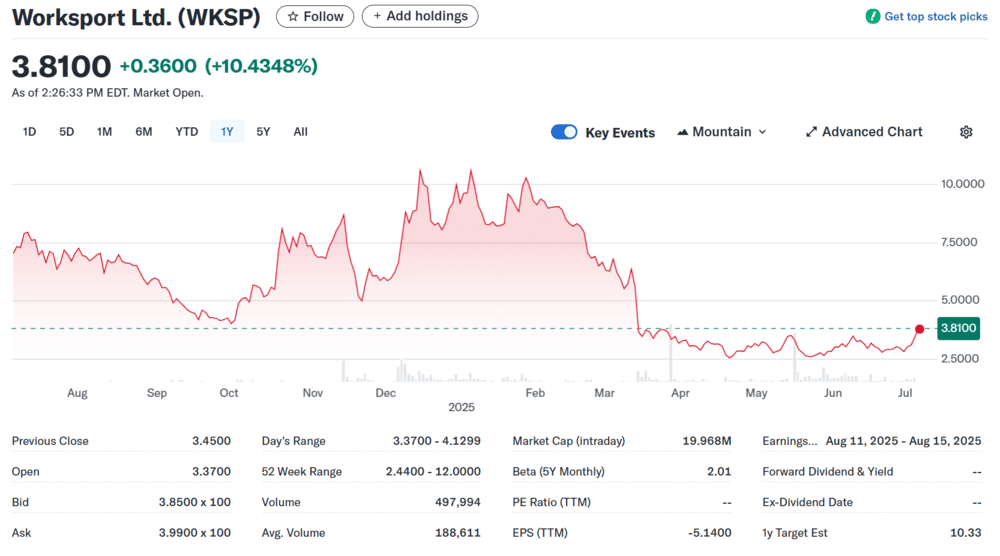Select the 1Y time range tab
1000x556 pixels.
pyautogui.click(x=227, y=132)
